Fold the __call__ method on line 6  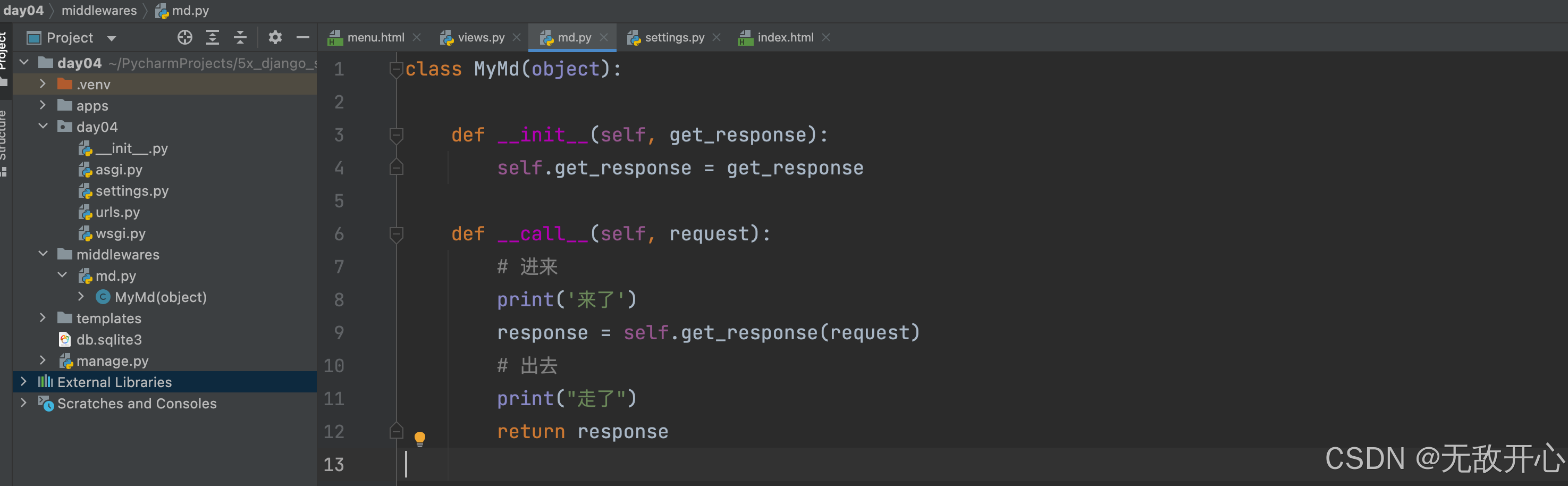coord(397,234)
